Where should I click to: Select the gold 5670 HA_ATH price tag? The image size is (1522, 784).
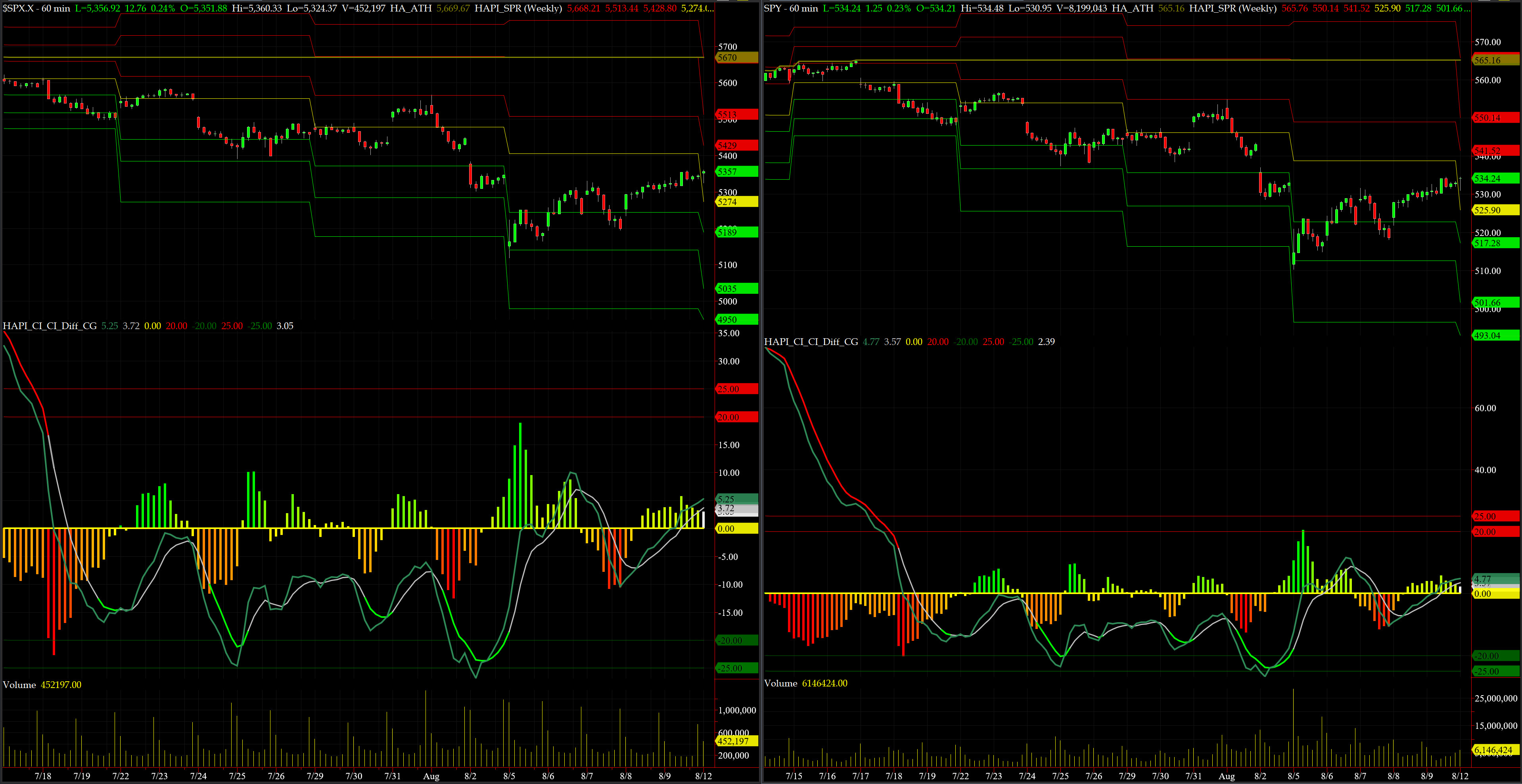736,58
